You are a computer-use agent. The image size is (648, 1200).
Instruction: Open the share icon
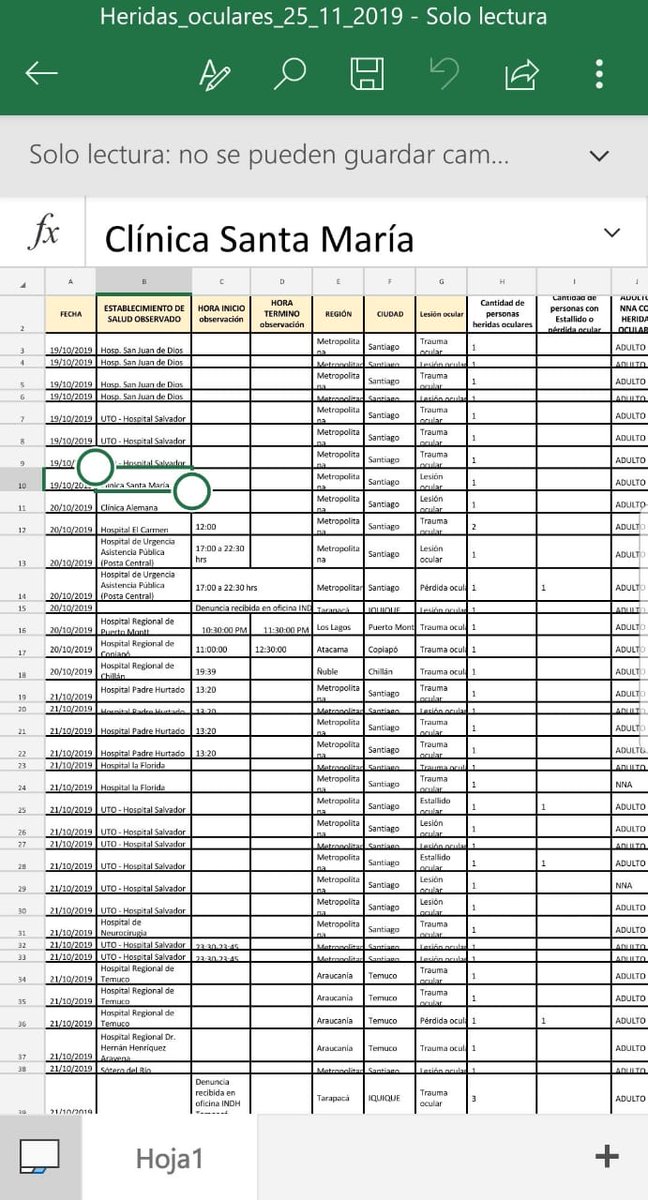click(x=522, y=74)
